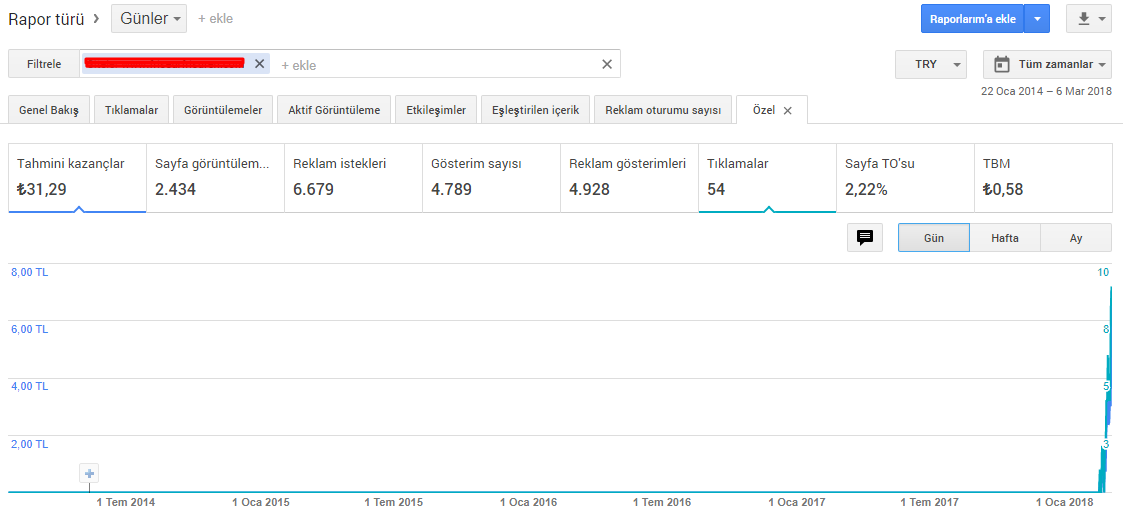Open the download report icon menu
The width and height of the screenshot is (1123, 513).
1089,19
